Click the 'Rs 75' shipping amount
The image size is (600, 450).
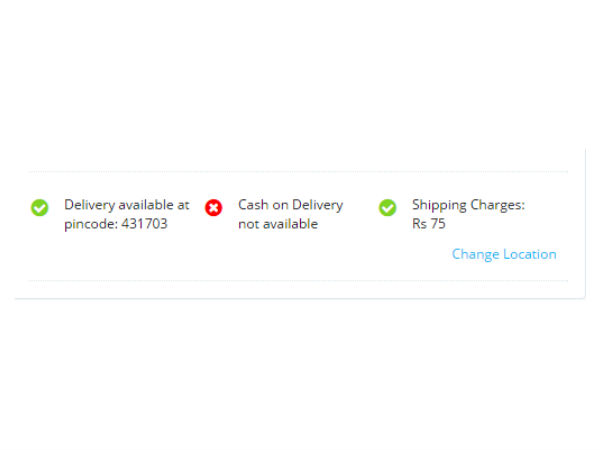click(x=429, y=223)
